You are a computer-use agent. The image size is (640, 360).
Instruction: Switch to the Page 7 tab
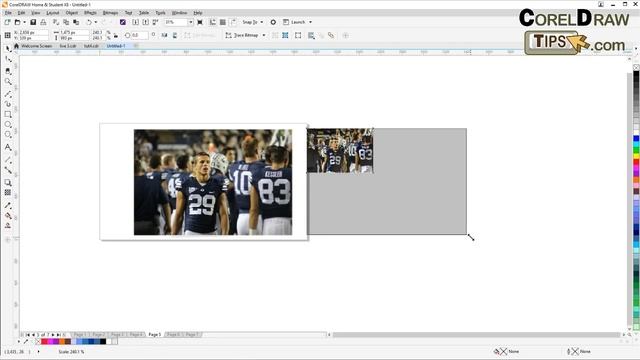(192, 335)
